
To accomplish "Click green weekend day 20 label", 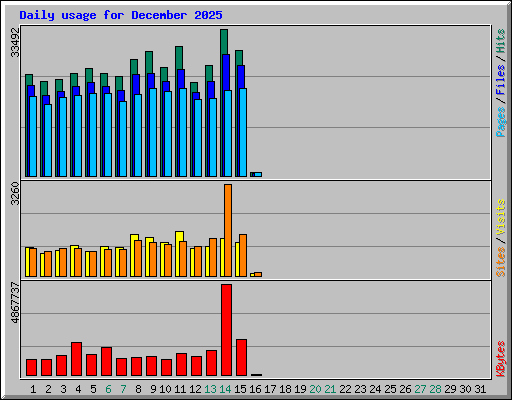I will (315, 389).
